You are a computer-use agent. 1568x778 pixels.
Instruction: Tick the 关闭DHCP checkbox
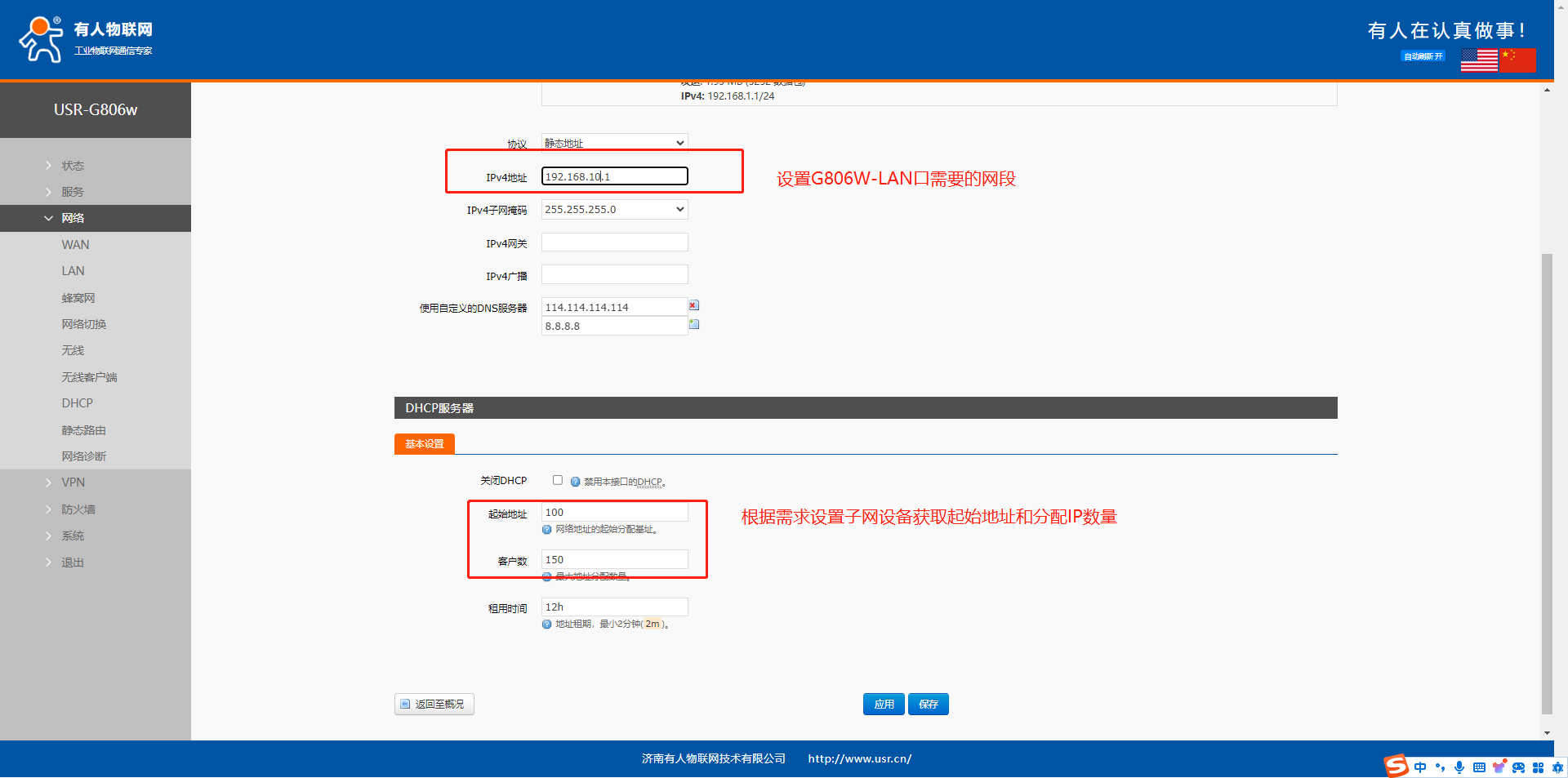558,480
